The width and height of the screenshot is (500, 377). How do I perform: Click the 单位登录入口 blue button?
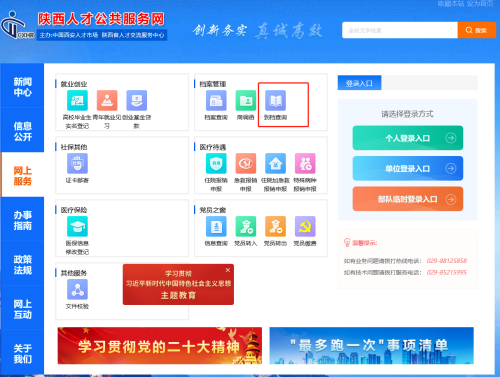(x=408, y=168)
